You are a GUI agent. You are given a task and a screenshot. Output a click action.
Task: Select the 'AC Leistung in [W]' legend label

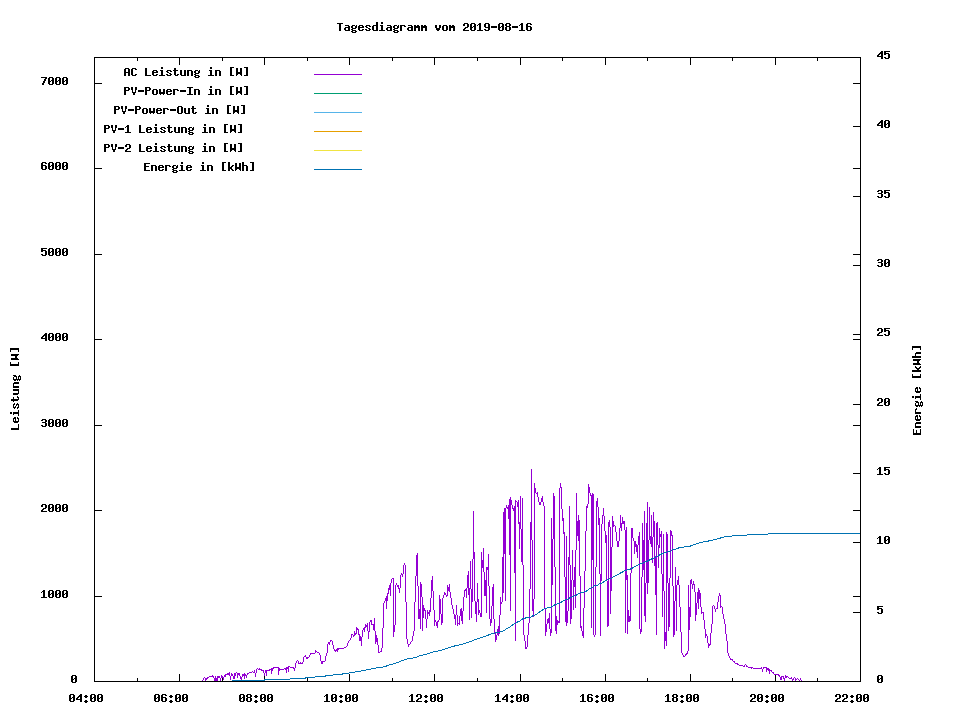coord(186,72)
